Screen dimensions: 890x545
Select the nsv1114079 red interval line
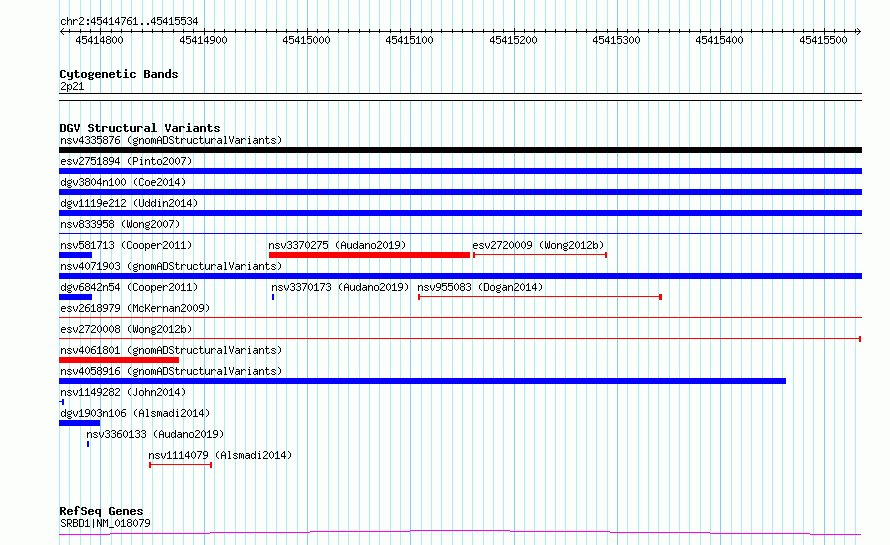point(180,465)
